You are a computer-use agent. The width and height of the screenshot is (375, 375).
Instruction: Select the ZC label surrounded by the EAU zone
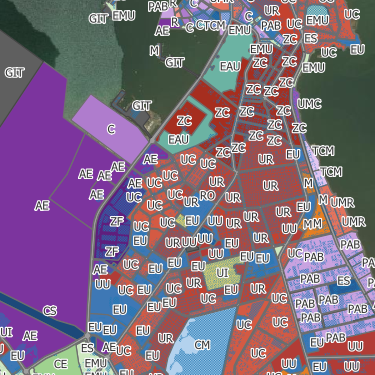pyautogui.click(x=184, y=121)
